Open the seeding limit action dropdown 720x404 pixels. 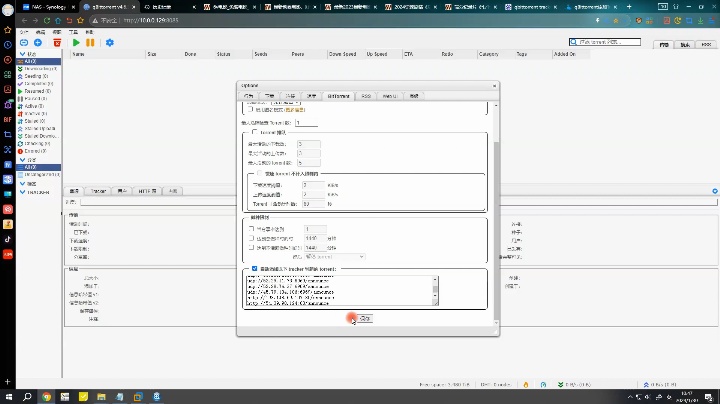point(335,257)
